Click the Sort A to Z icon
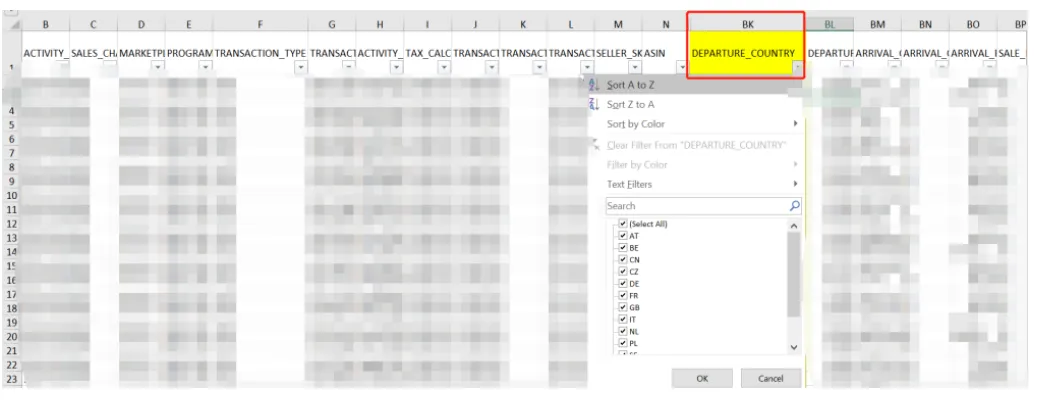Viewport: 1045px width, 409px height. pyautogui.click(x=594, y=85)
